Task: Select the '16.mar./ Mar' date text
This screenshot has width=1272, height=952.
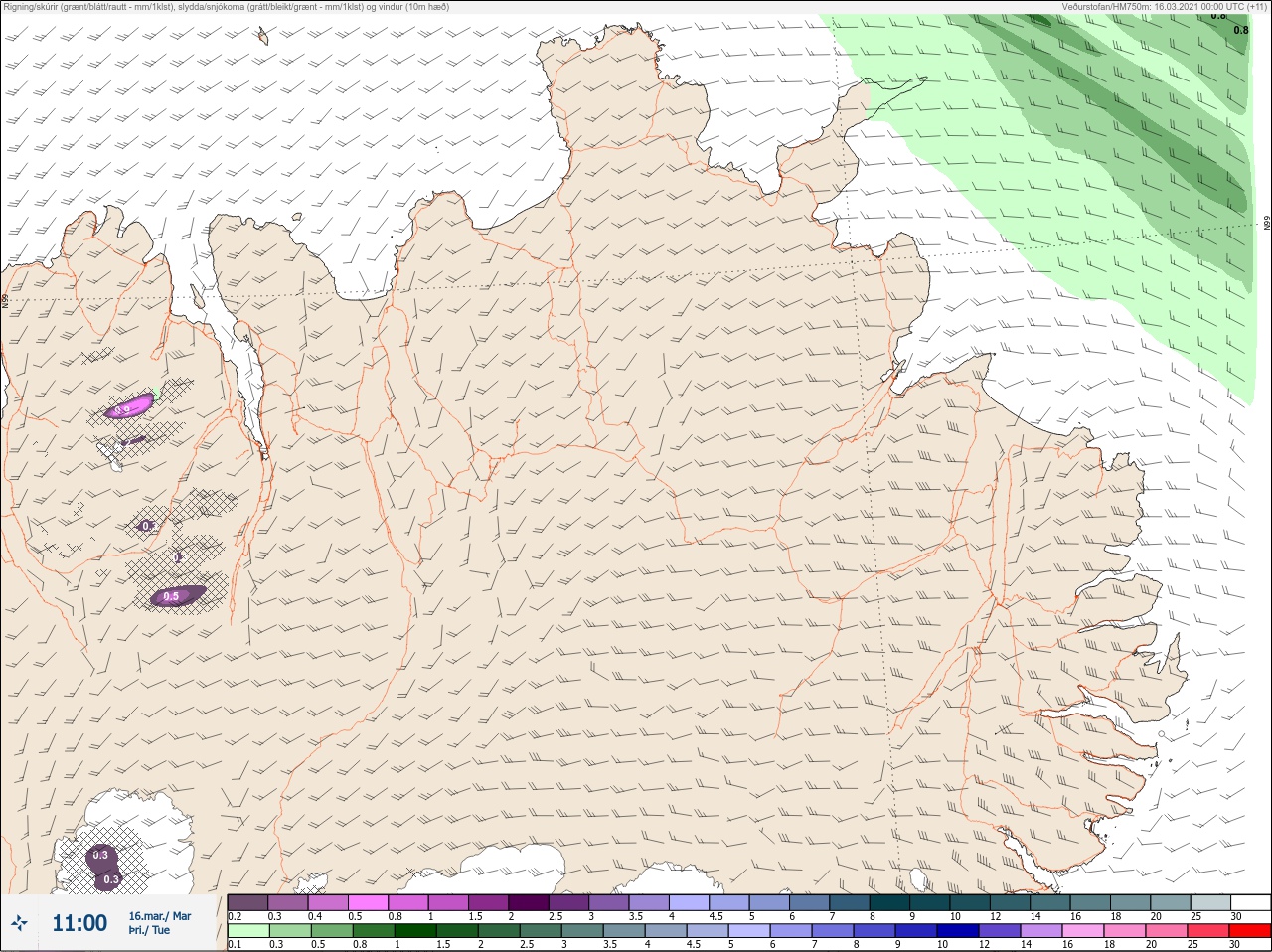Action: pos(160,916)
